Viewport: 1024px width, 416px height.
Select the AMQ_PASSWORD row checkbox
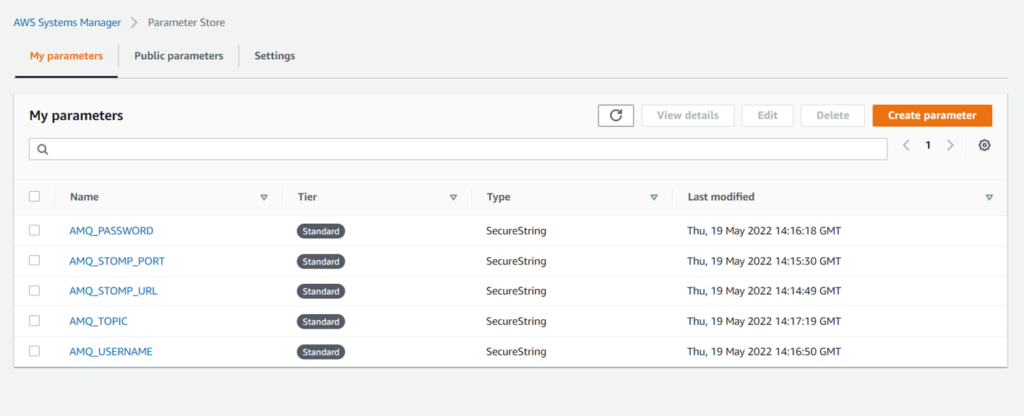[x=35, y=230]
